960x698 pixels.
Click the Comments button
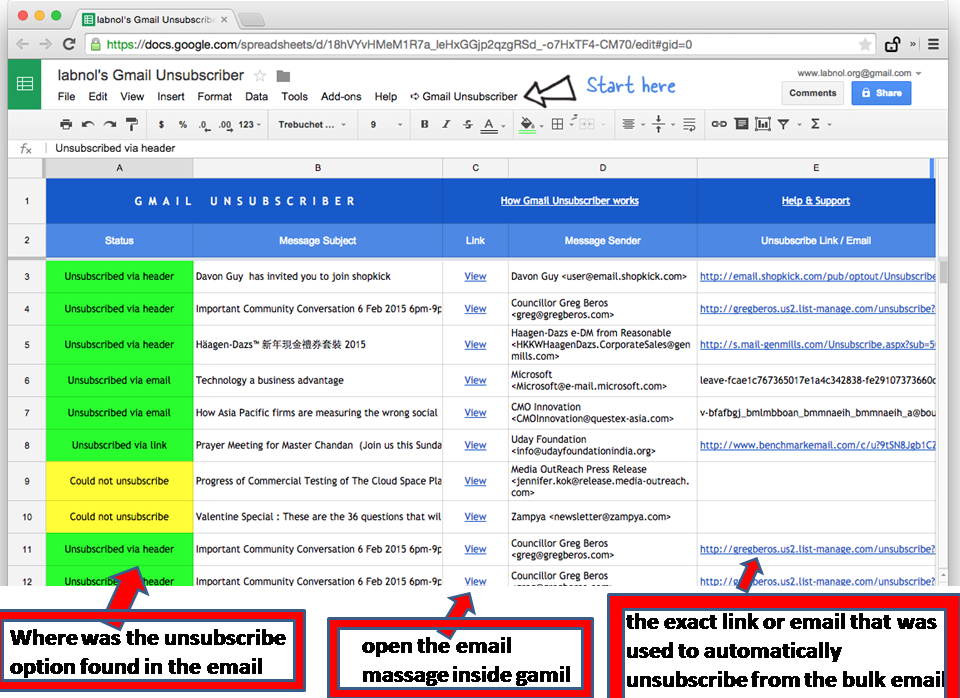point(812,93)
